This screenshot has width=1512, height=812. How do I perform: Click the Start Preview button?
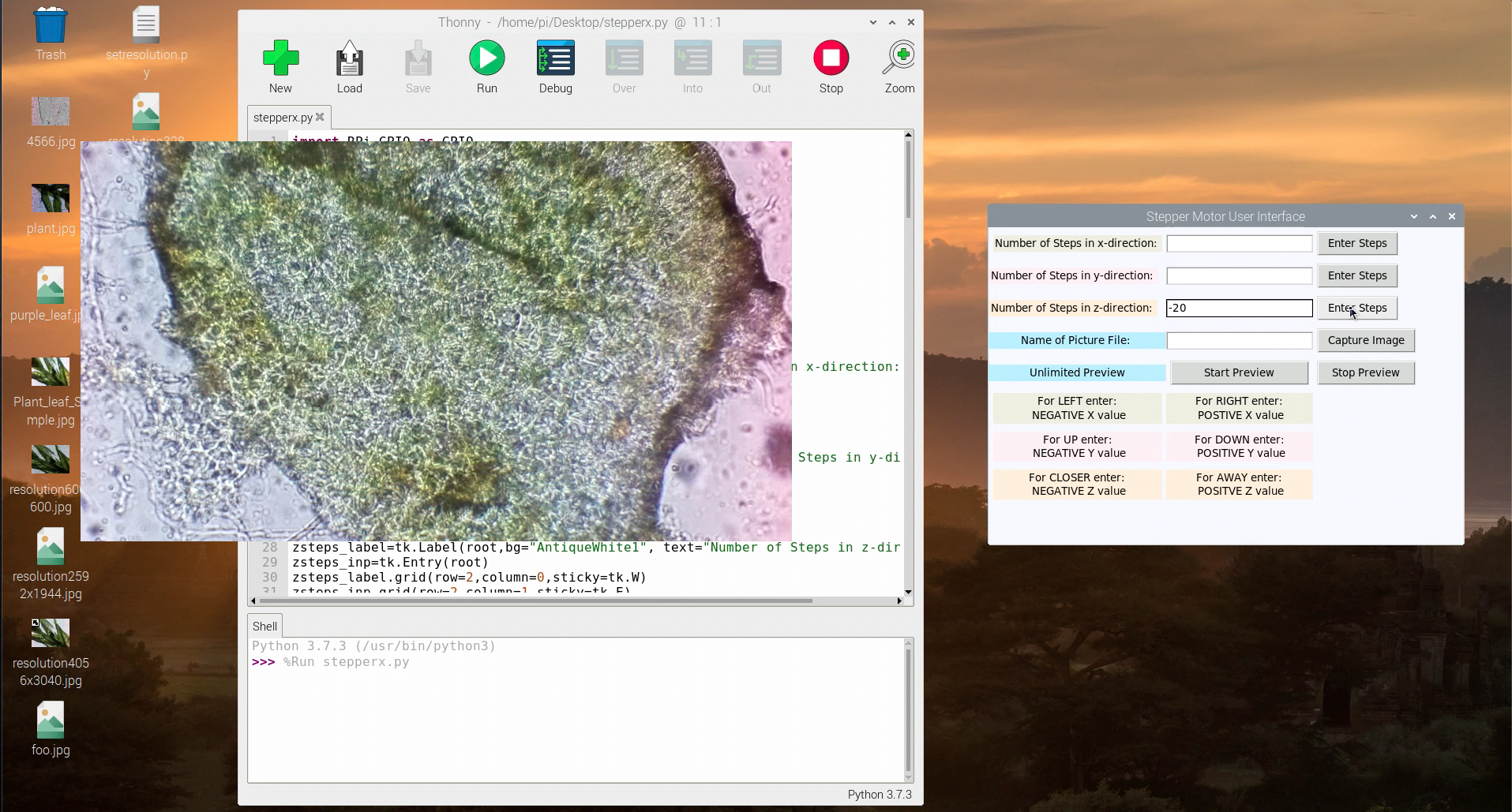click(x=1239, y=372)
